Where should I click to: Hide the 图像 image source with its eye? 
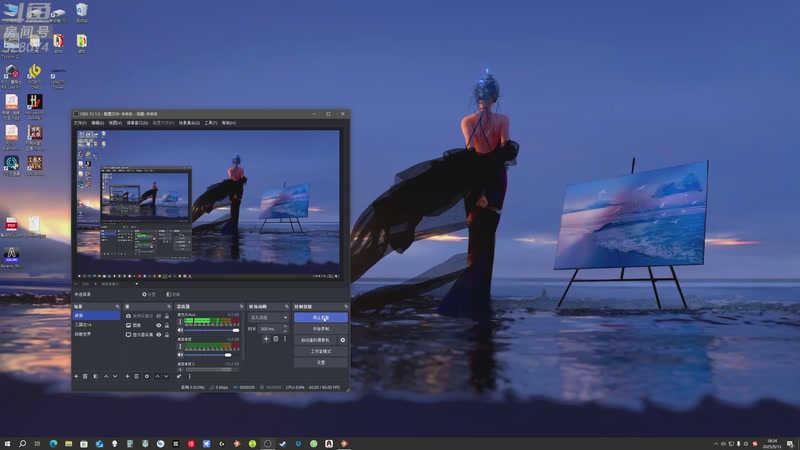point(159,325)
